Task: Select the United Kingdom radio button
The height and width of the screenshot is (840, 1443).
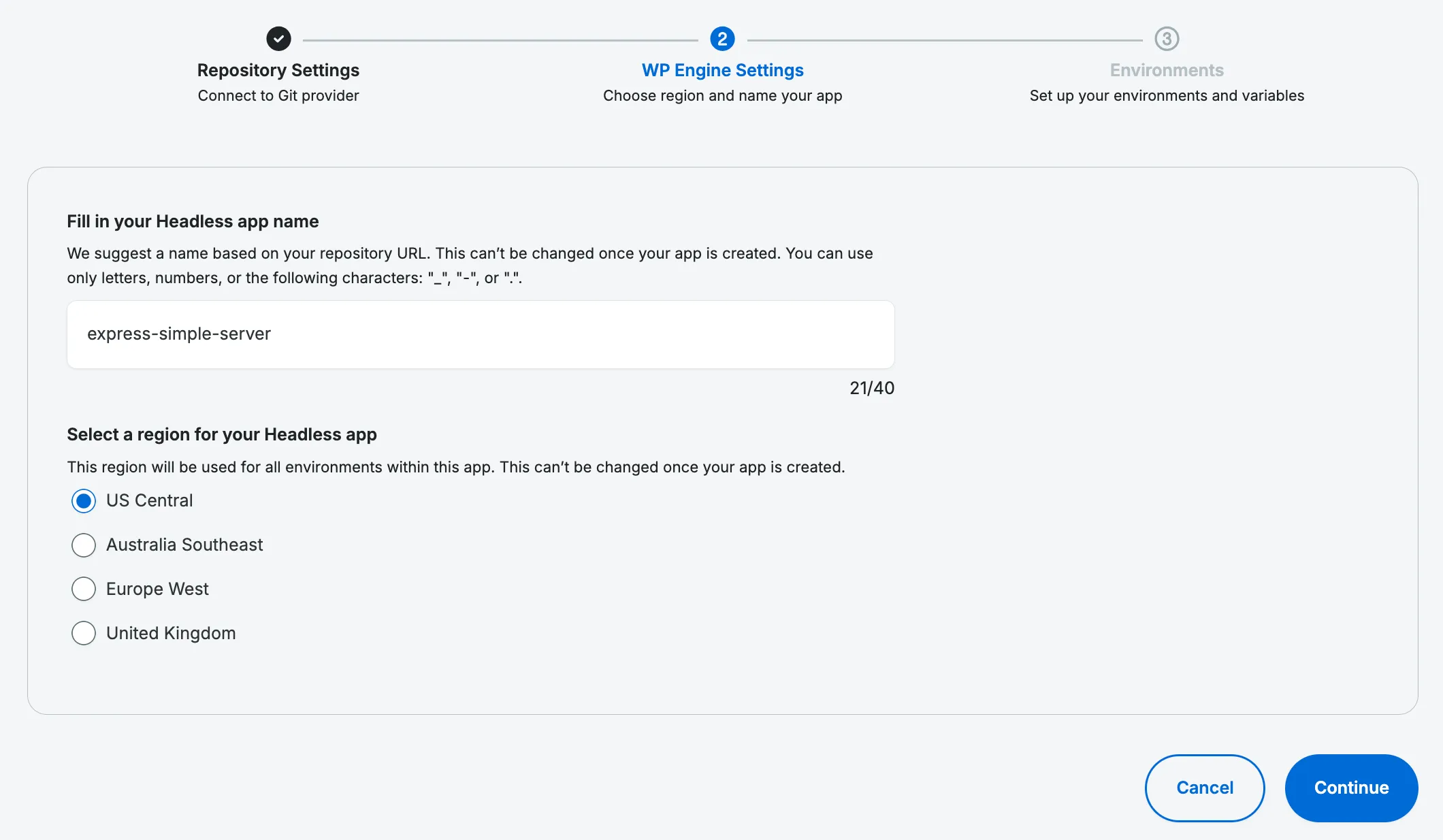Action: pyautogui.click(x=83, y=632)
